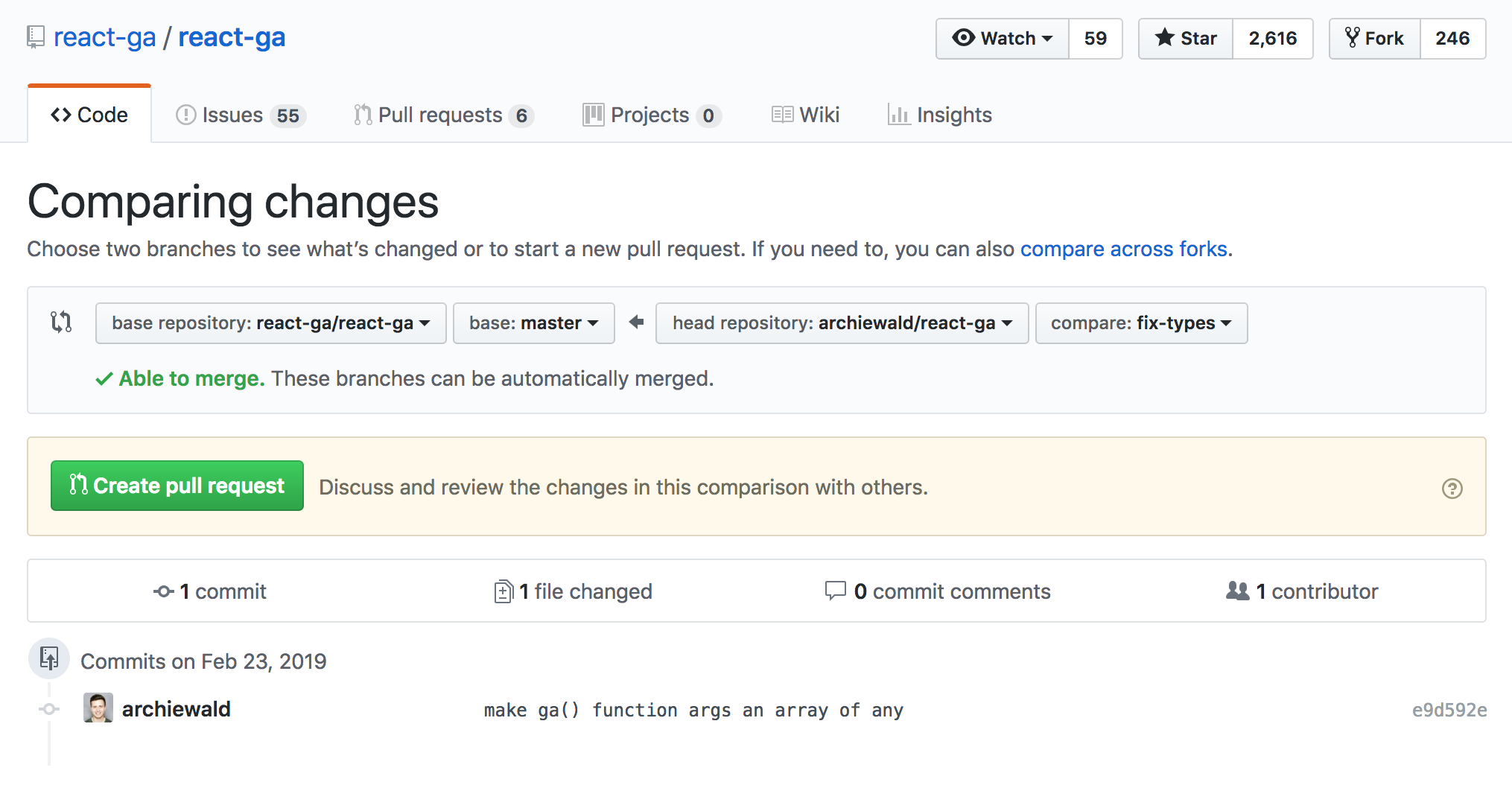
Task: Open the react-ga repository name link
Action: tap(232, 37)
